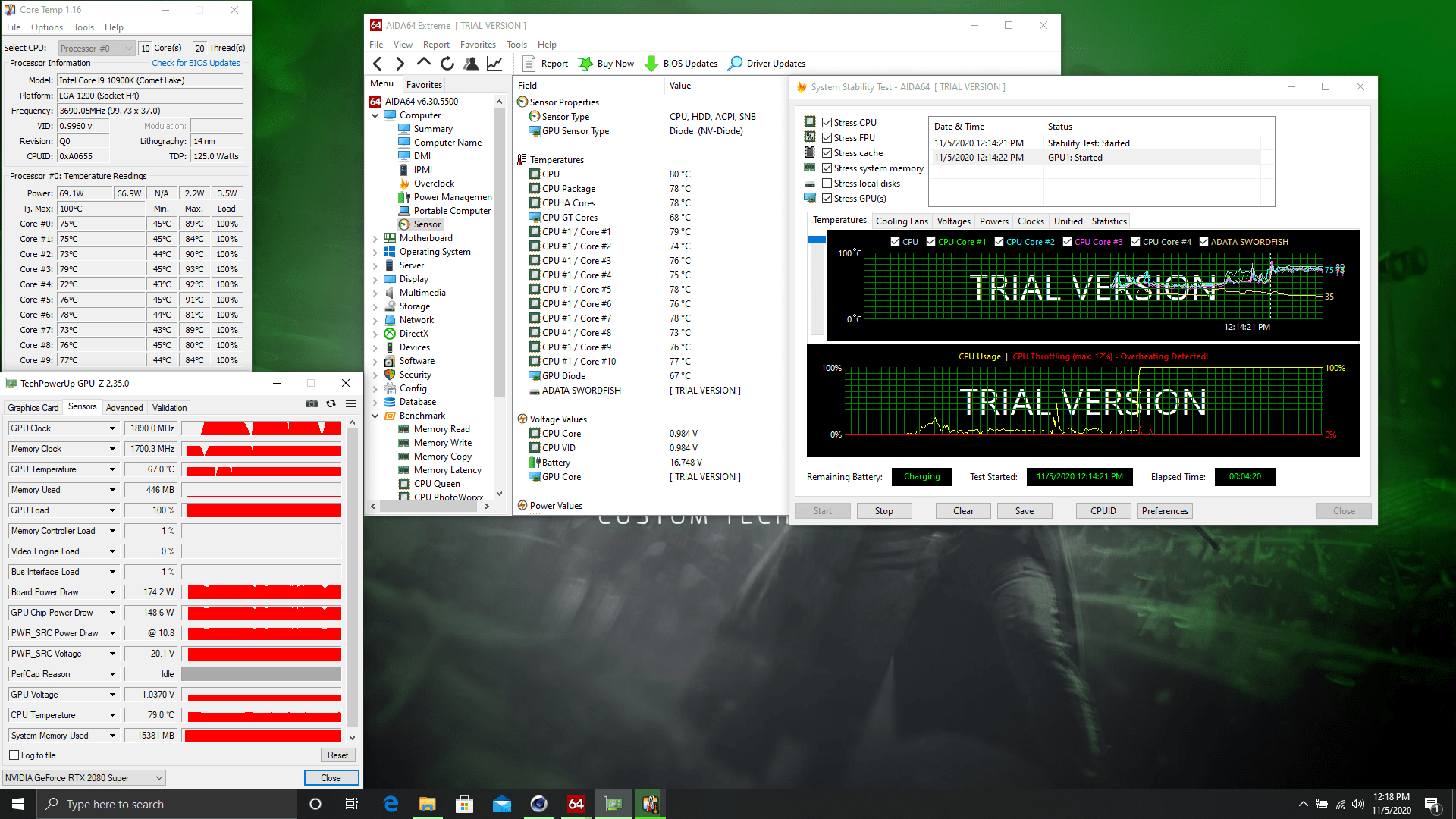Uncheck the Stress FPU checkbox
1456x819 pixels.
point(827,138)
